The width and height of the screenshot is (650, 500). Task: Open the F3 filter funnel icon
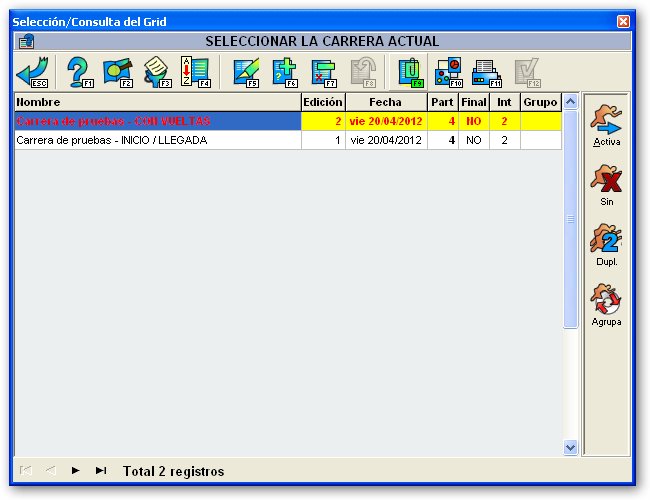click(158, 73)
